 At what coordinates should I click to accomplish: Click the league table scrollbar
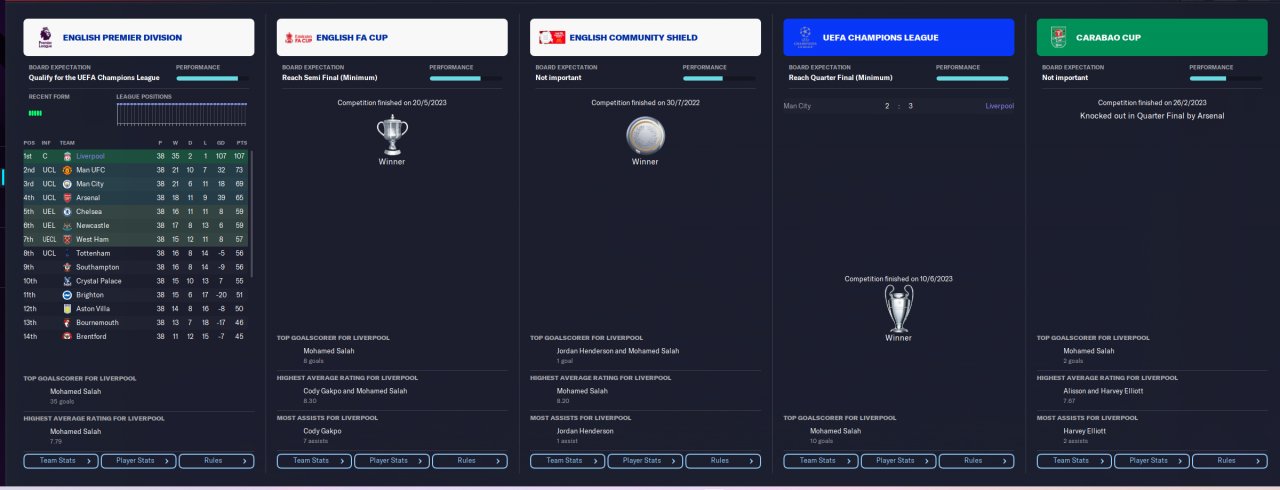tap(252, 215)
